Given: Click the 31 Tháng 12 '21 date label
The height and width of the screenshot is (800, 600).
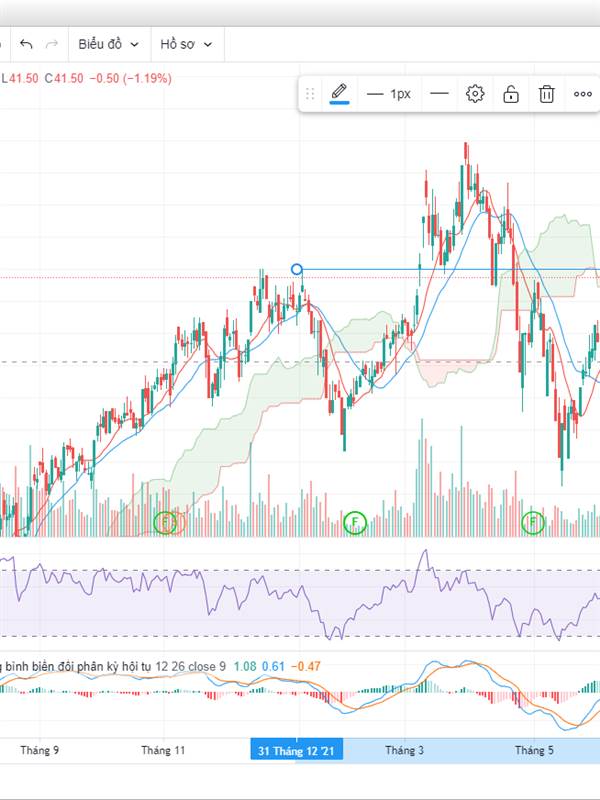Looking at the screenshot, I should 296,751.
